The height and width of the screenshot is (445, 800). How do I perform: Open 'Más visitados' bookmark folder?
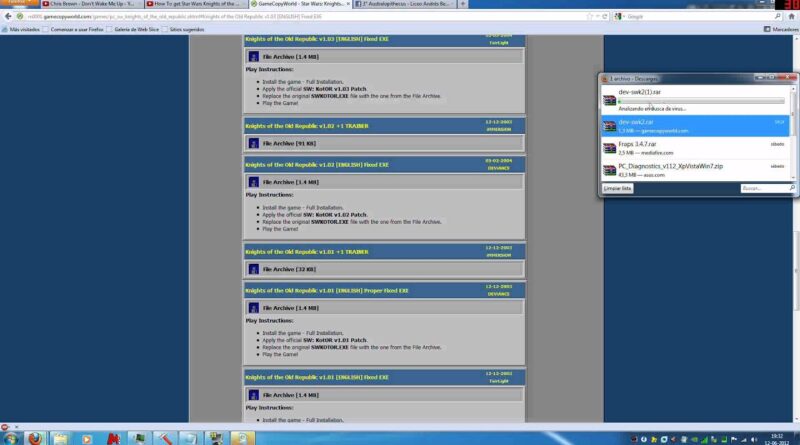(20, 30)
